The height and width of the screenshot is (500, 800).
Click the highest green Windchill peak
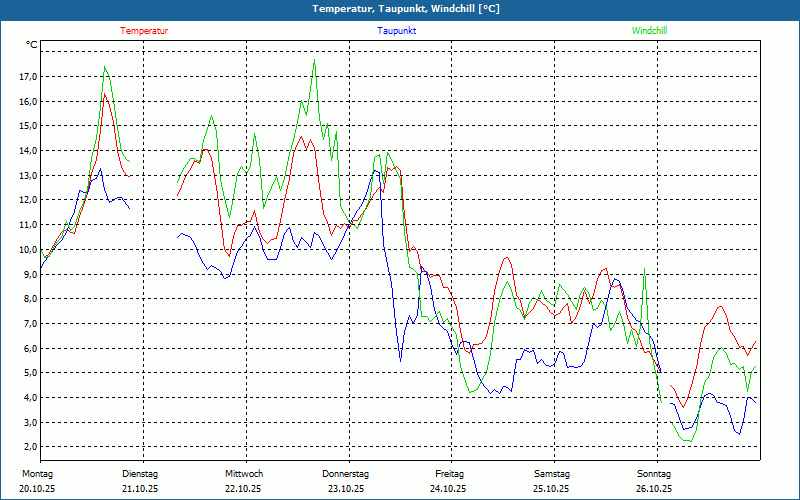point(314,60)
